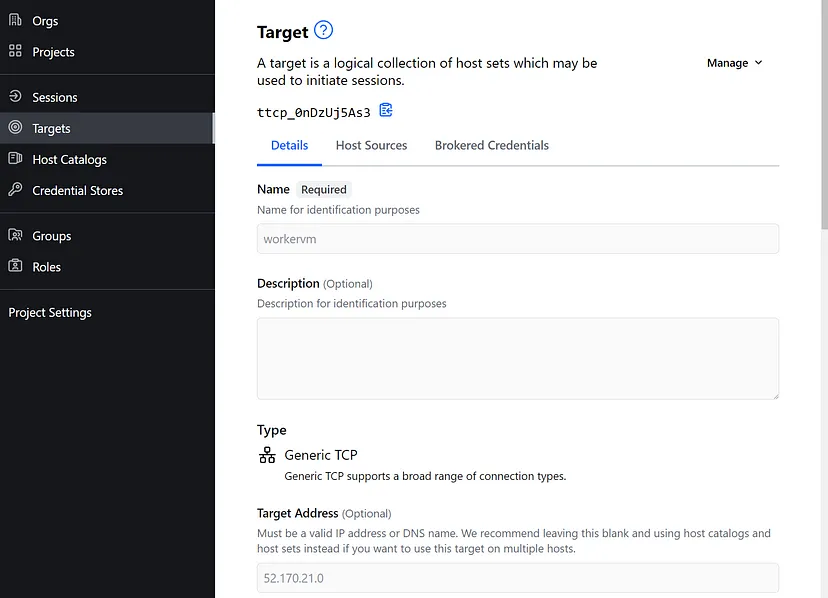828x598 pixels.
Task: Go to Host Catalogs page
Action: [x=69, y=159]
